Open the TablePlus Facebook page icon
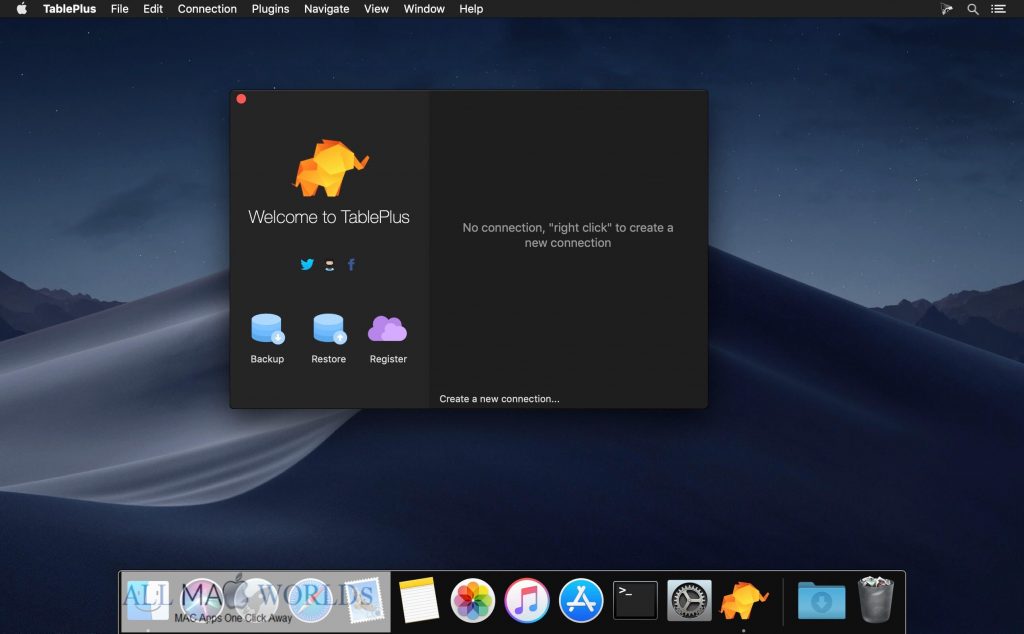The height and width of the screenshot is (634, 1024). pyautogui.click(x=351, y=264)
